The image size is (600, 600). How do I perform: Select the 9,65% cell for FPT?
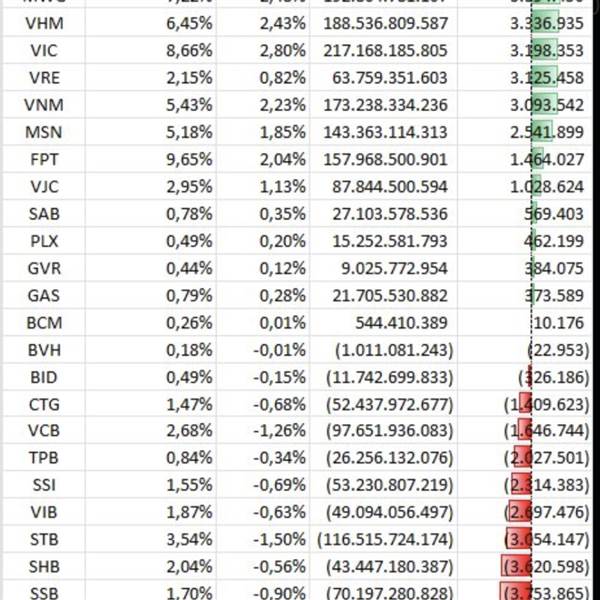[144, 158]
